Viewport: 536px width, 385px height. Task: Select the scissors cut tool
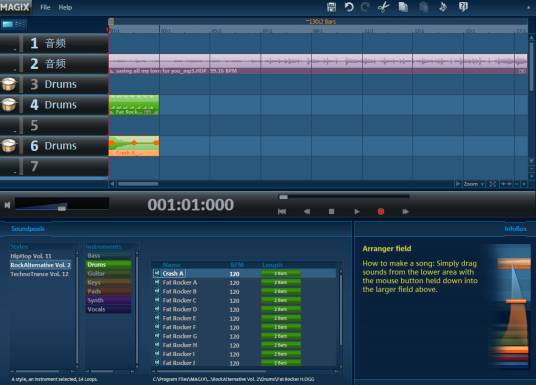tap(384, 7)
